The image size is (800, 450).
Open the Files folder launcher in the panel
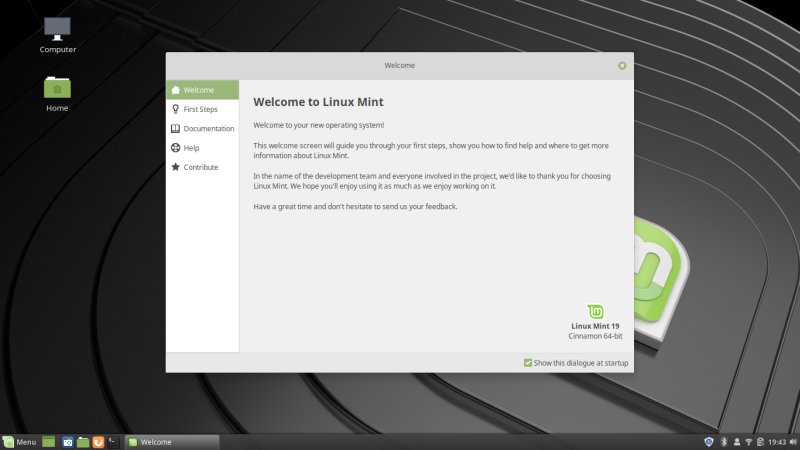(83, 442)
